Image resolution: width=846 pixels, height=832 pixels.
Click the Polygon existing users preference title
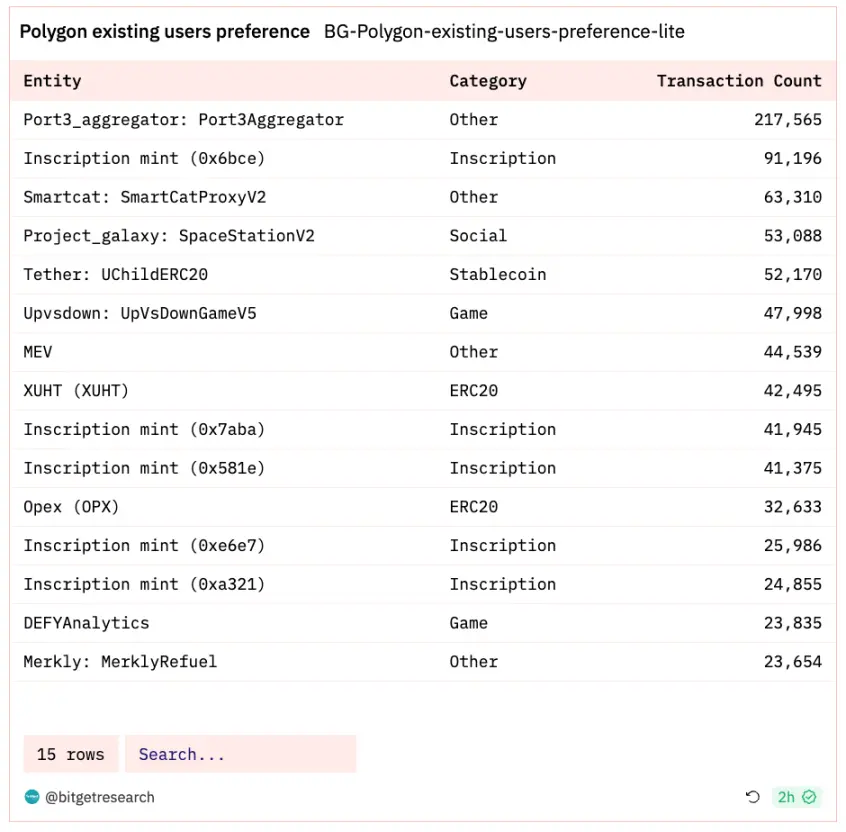pos(165,32)
